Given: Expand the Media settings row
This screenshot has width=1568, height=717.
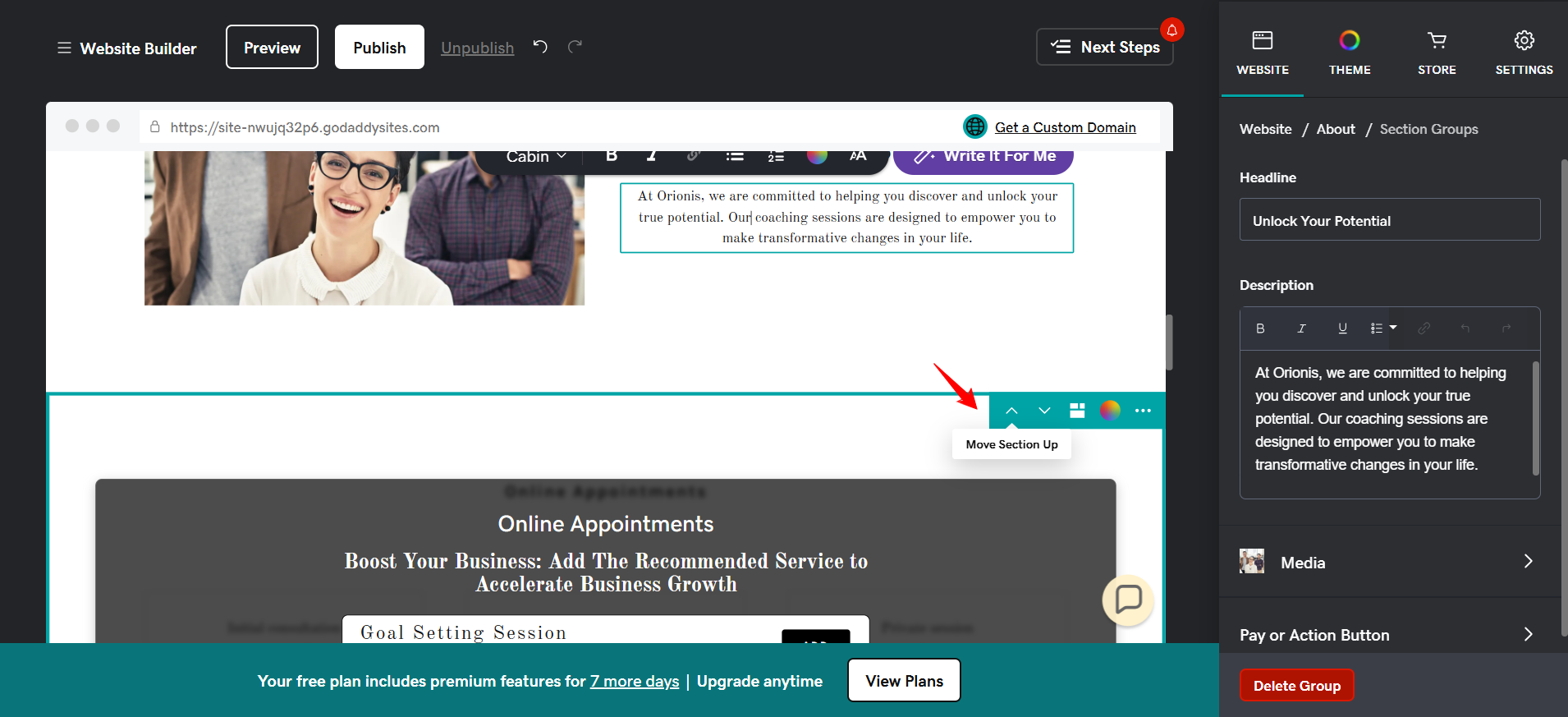Looking at the screenshot, I should (x=1390, y=562).
